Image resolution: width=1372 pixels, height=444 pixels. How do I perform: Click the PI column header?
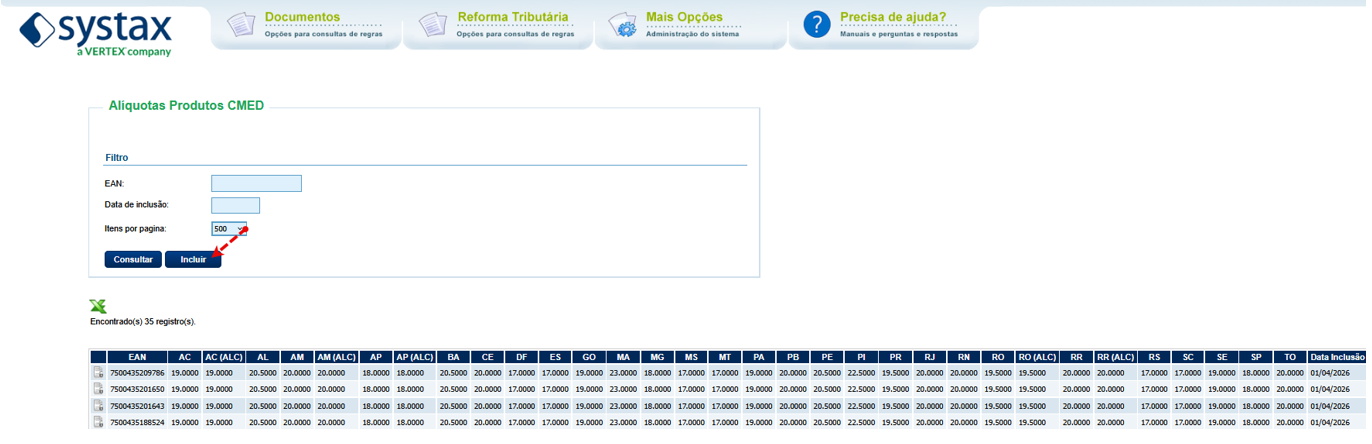861,357
